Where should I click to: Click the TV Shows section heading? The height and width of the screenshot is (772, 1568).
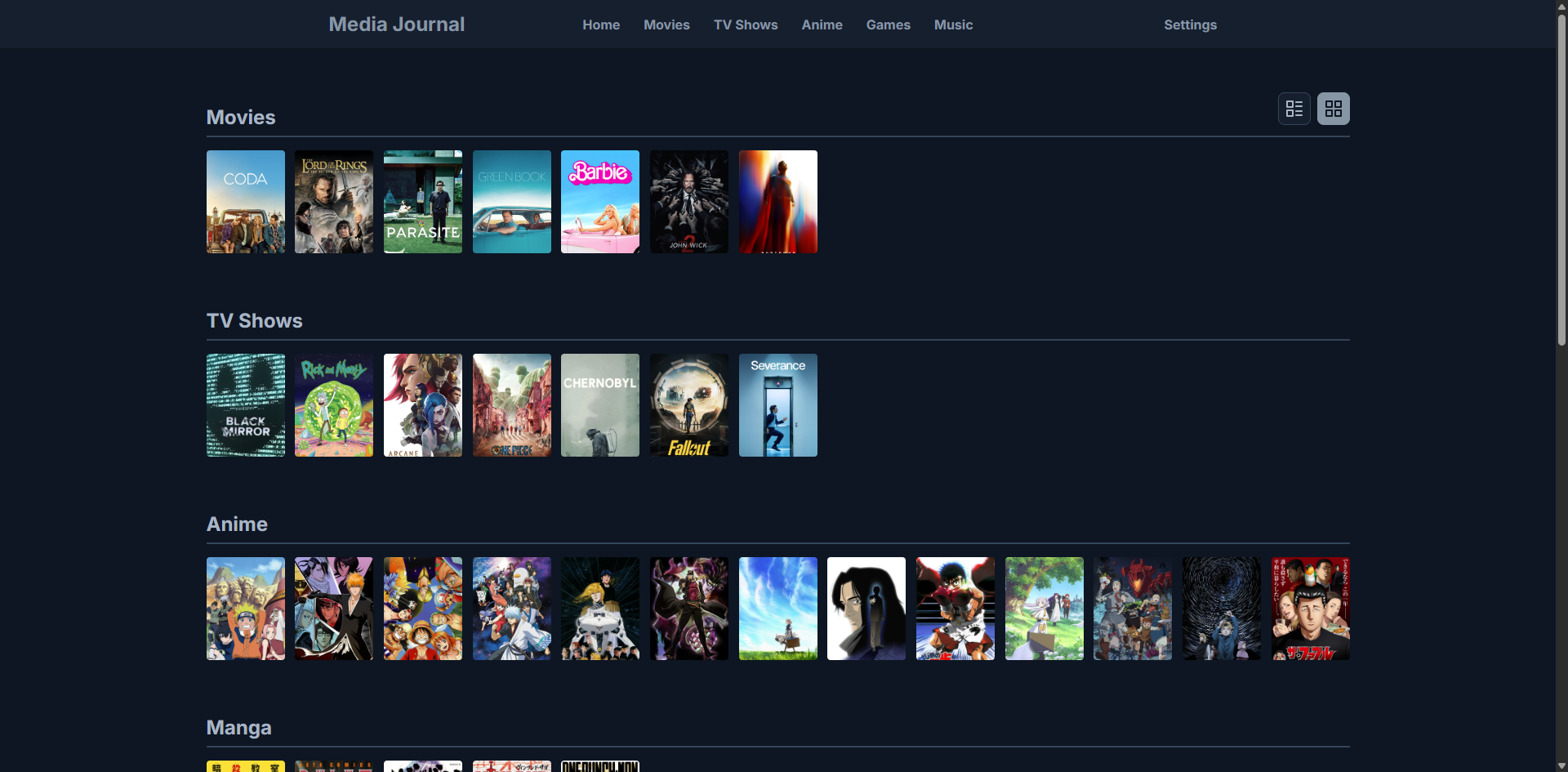(x=254, y=321)
